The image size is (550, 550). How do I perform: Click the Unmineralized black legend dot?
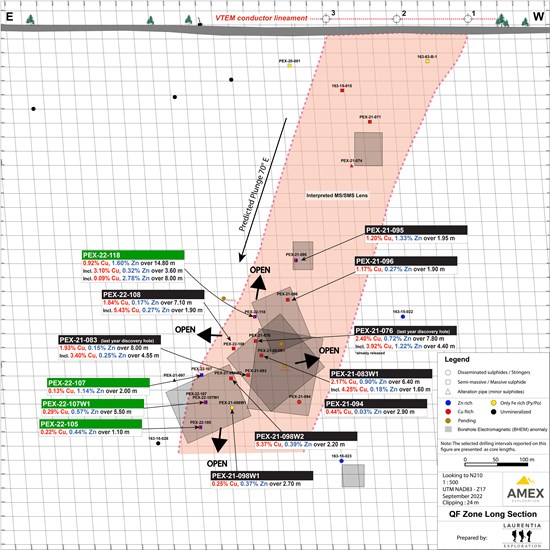pyautogui.click(x=494, y=411)
